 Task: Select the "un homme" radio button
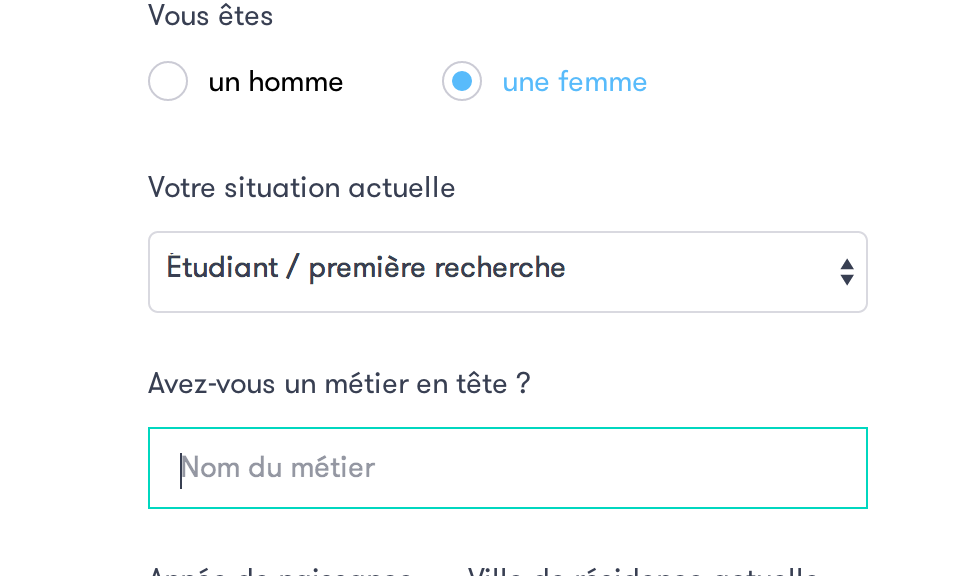pos(168,82)
